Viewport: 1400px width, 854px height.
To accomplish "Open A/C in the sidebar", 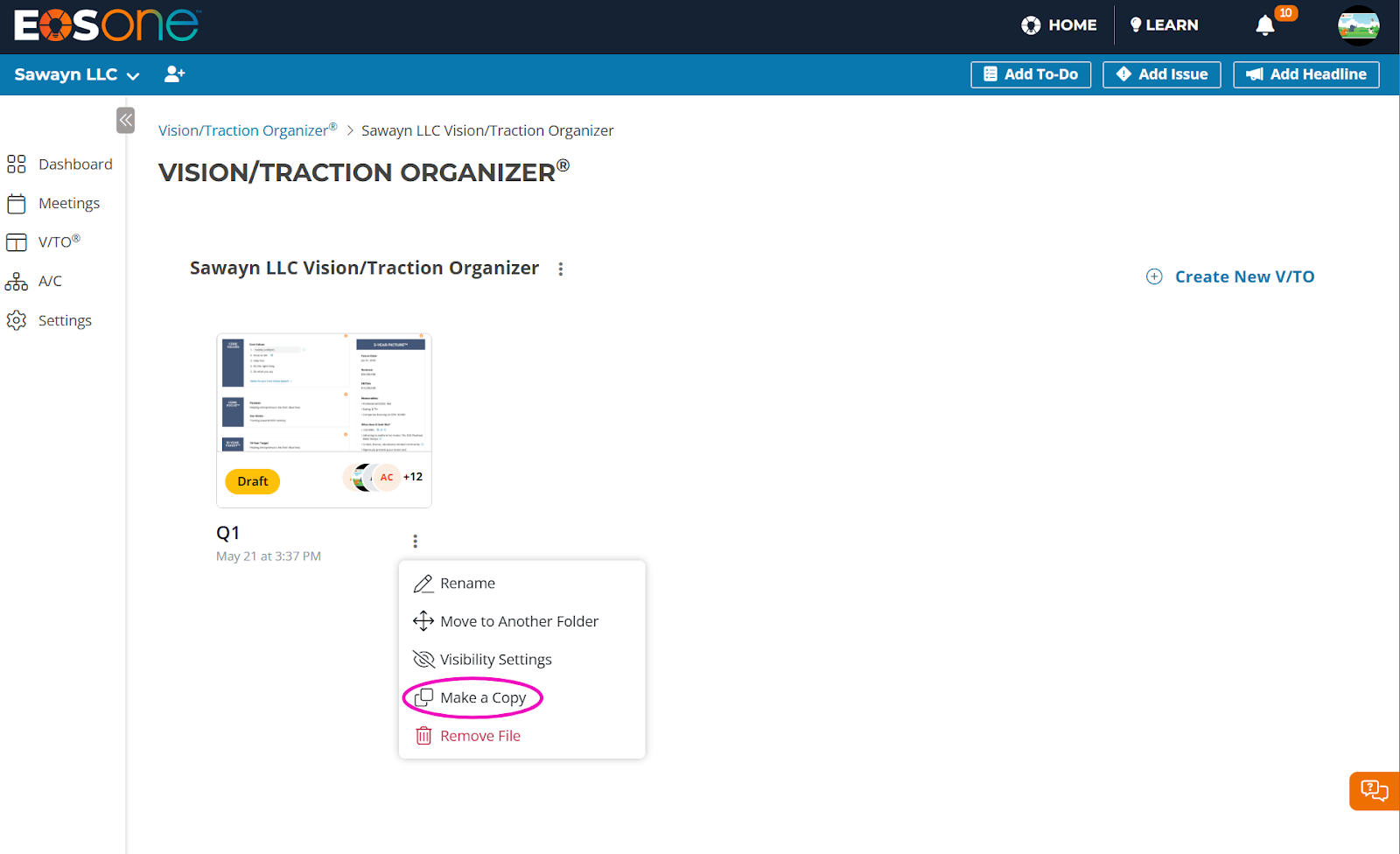I will (x=34, y=281).
